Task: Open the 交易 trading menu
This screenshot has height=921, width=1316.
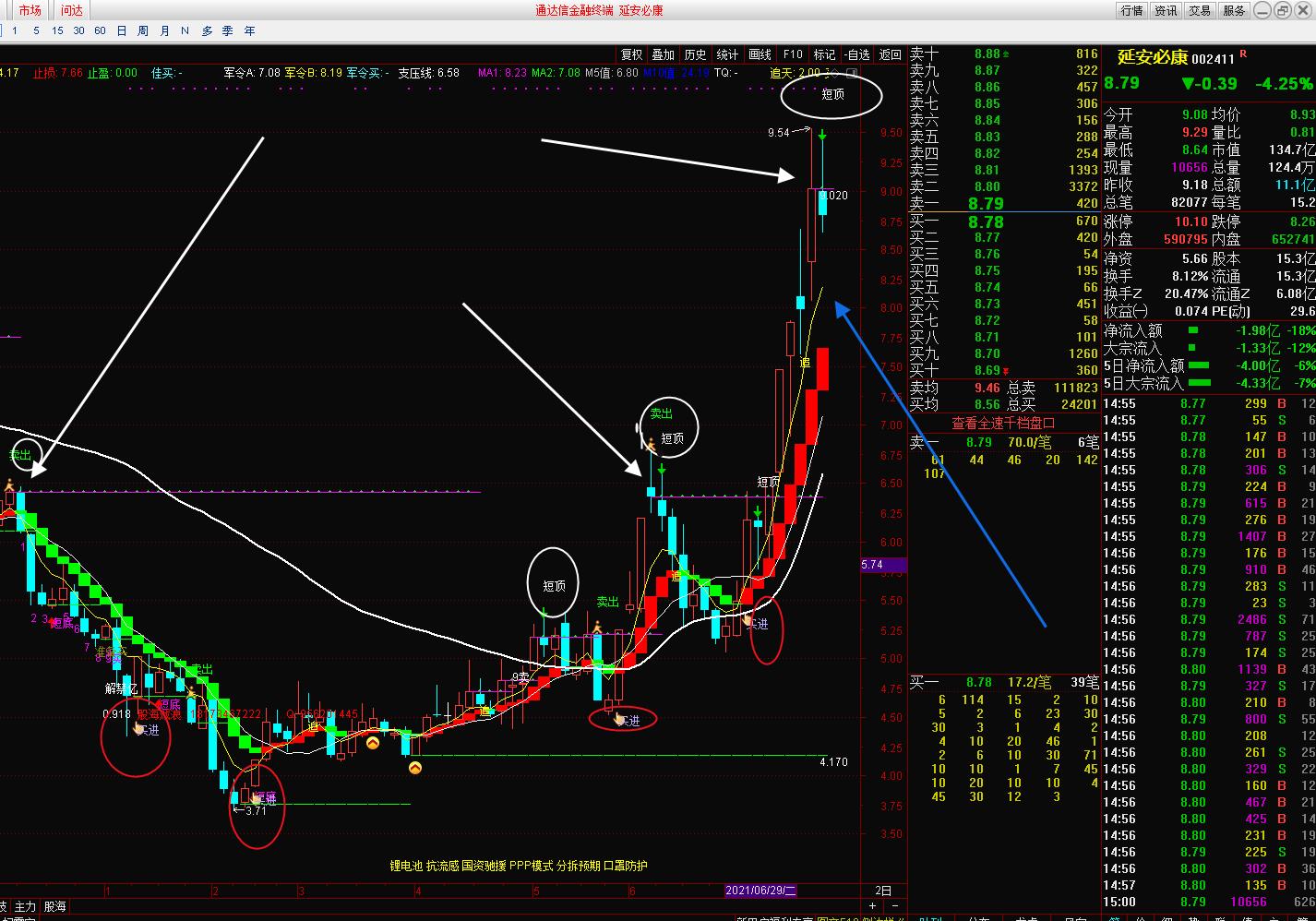Action: tap(1200, 10)
